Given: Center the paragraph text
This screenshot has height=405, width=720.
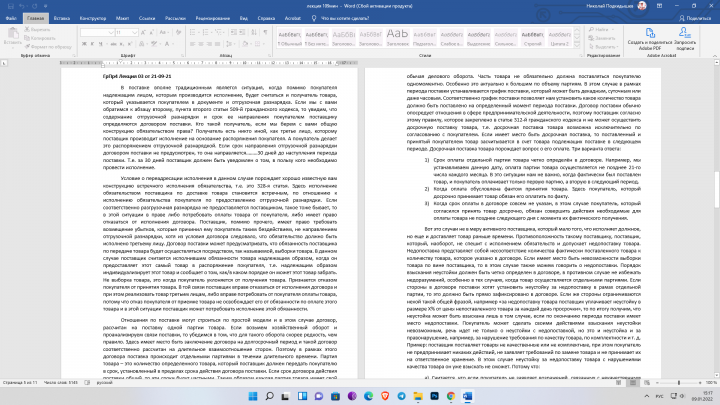Looking at the screenshot, I should (x=201, y=44).
